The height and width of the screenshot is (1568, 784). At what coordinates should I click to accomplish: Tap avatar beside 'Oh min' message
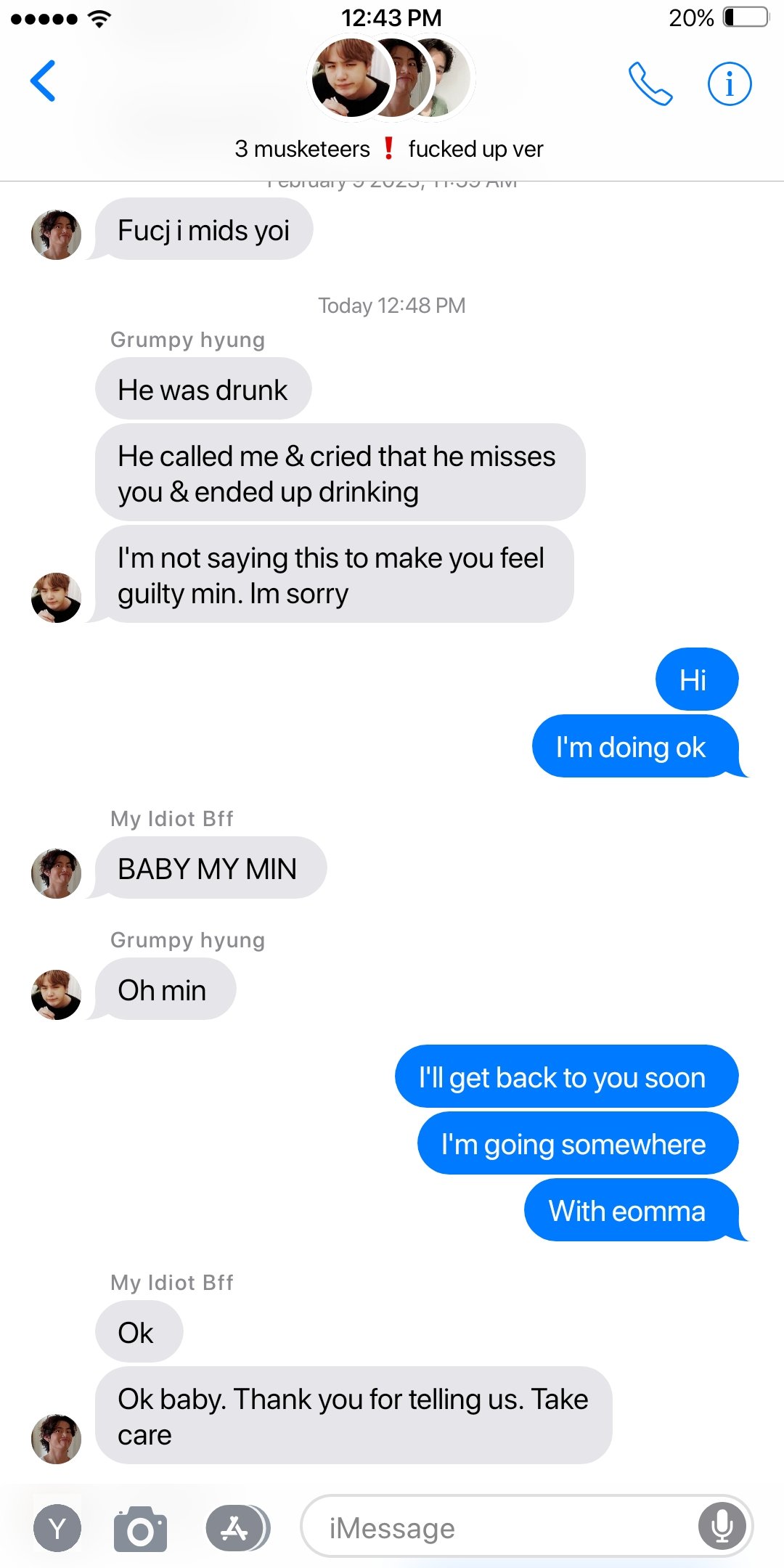pos(56,995)
